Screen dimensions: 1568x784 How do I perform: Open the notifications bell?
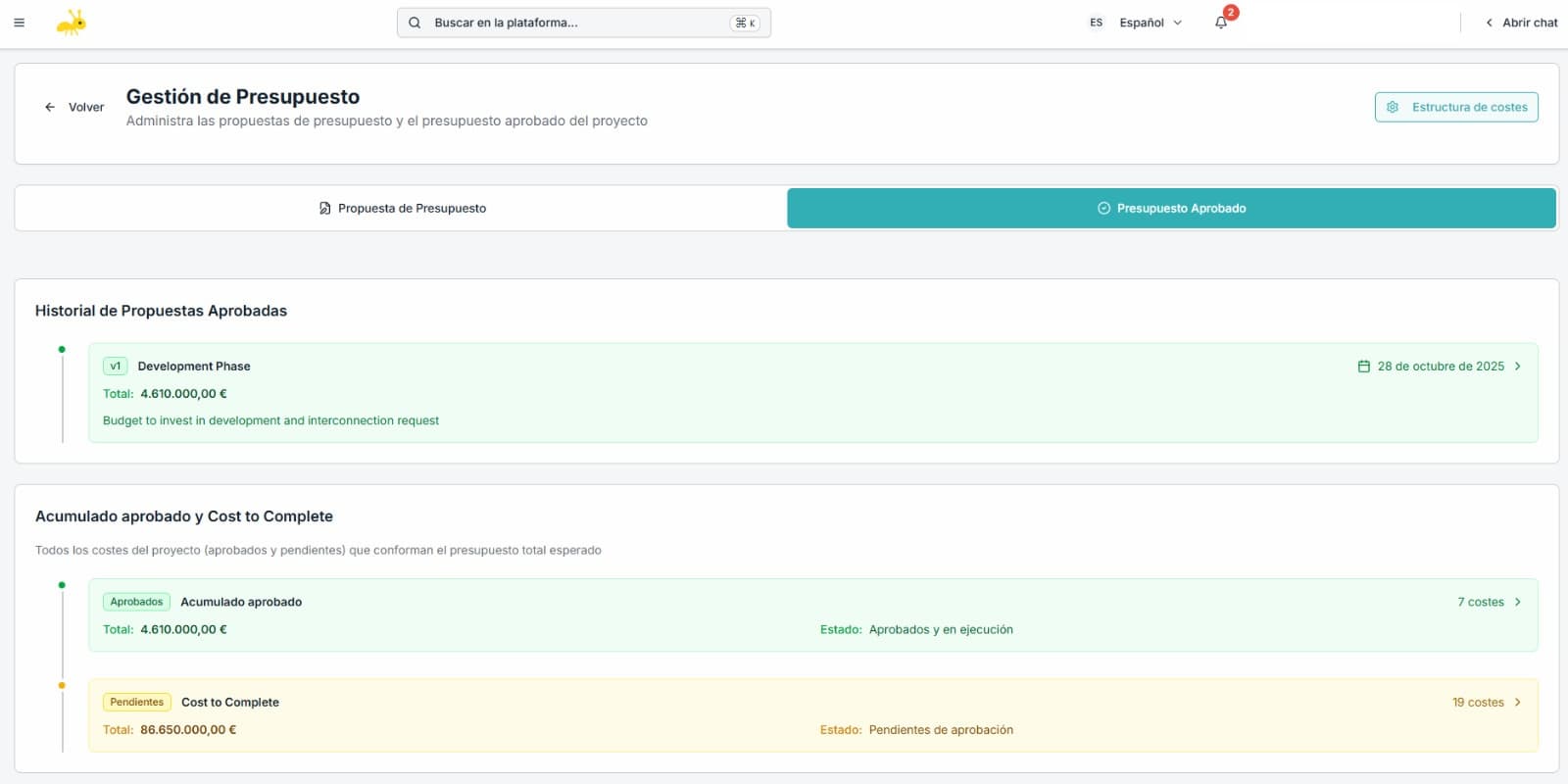pyautogui.click(x=1221, y=23)
